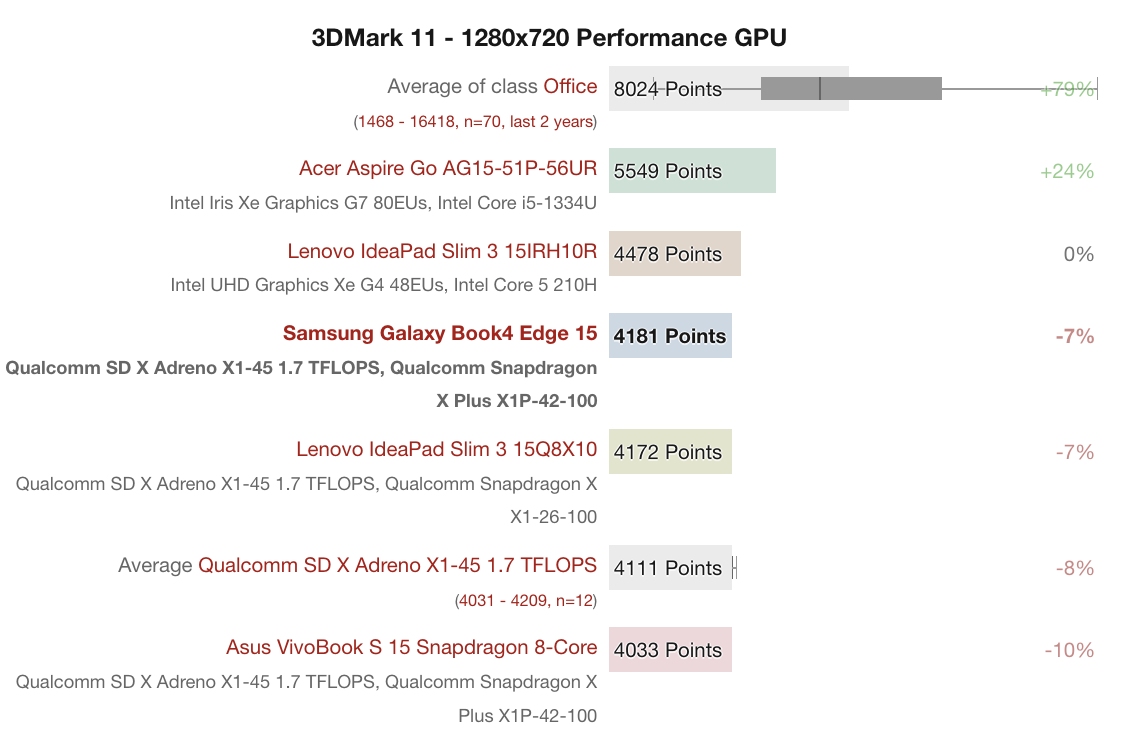This screenshot has width=1144, height=742.
Task: Open Lenovo IdeaPad Slim 3 15Q8X10 link
Action: (x=446, y=450)
